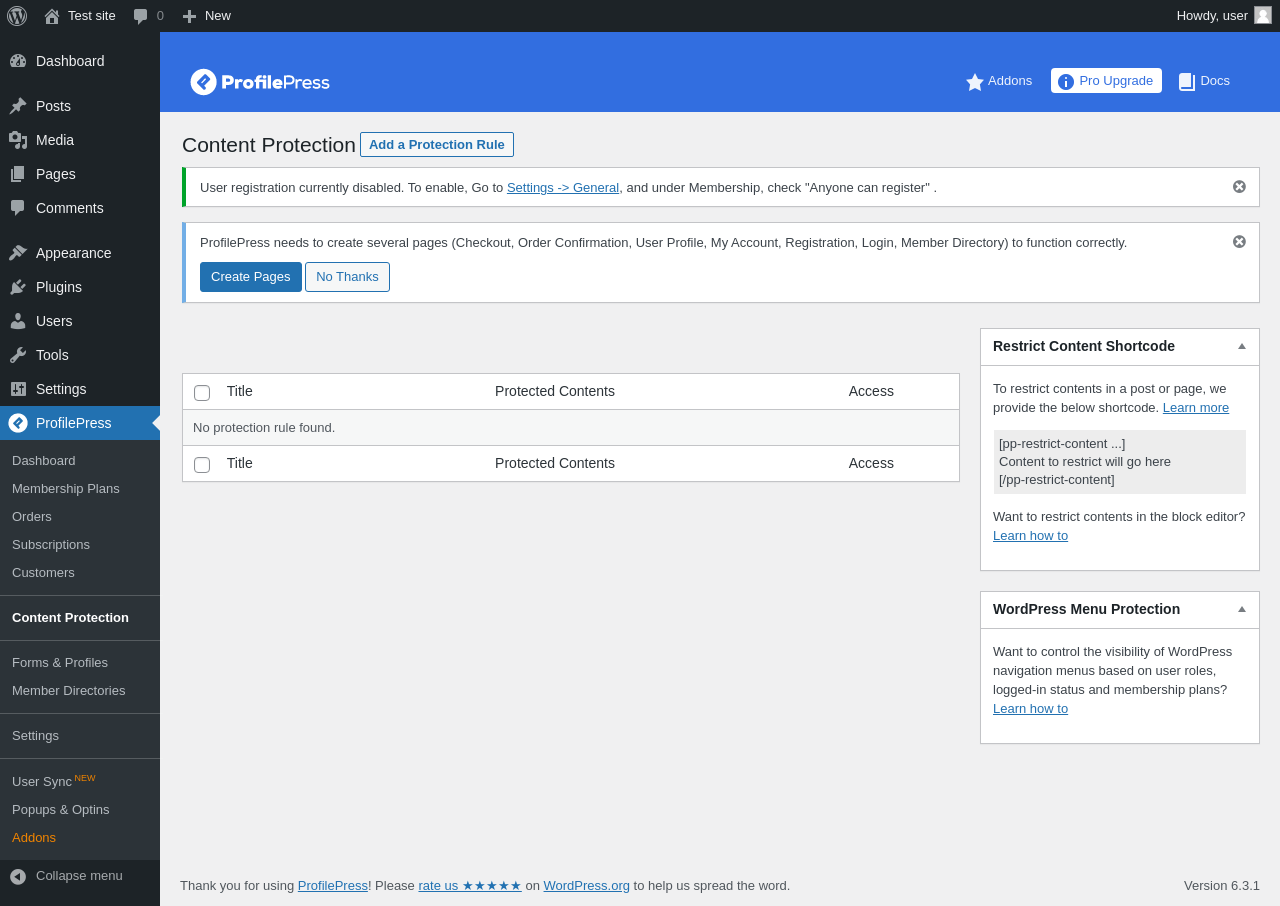
Task: Open Forms & Profiles submenu item
Action: [60, 662]
